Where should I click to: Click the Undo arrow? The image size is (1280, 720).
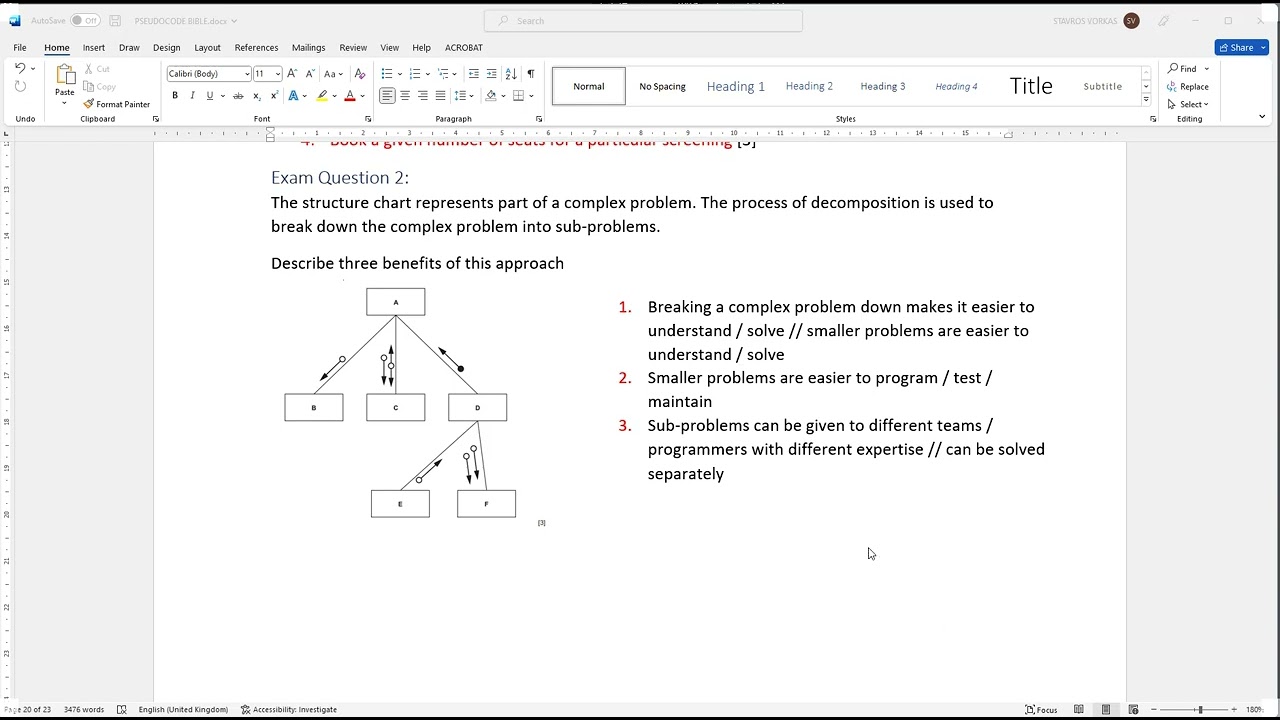20,69
